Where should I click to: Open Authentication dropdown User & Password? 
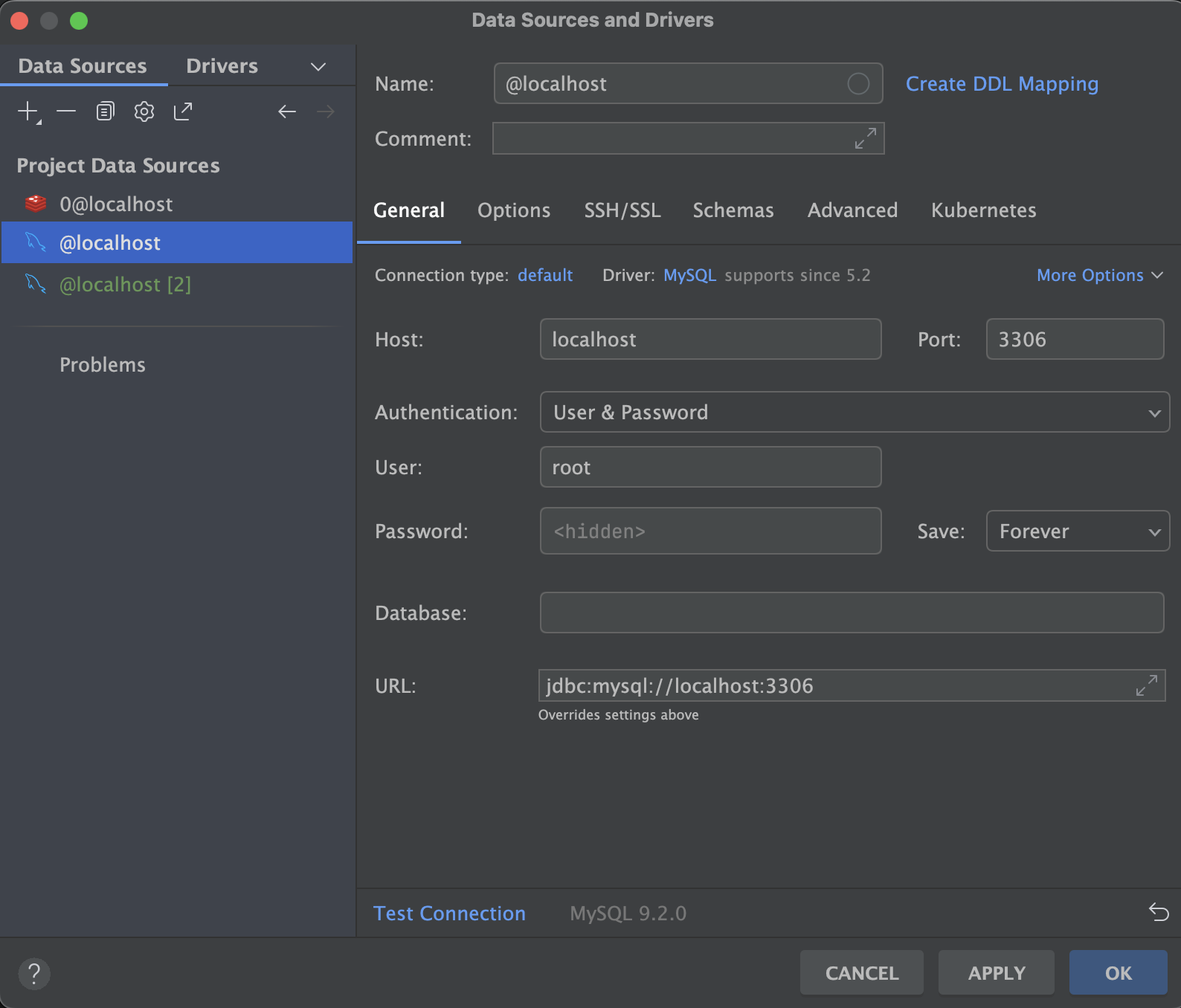pyautogui.click(x=855, y=412)
